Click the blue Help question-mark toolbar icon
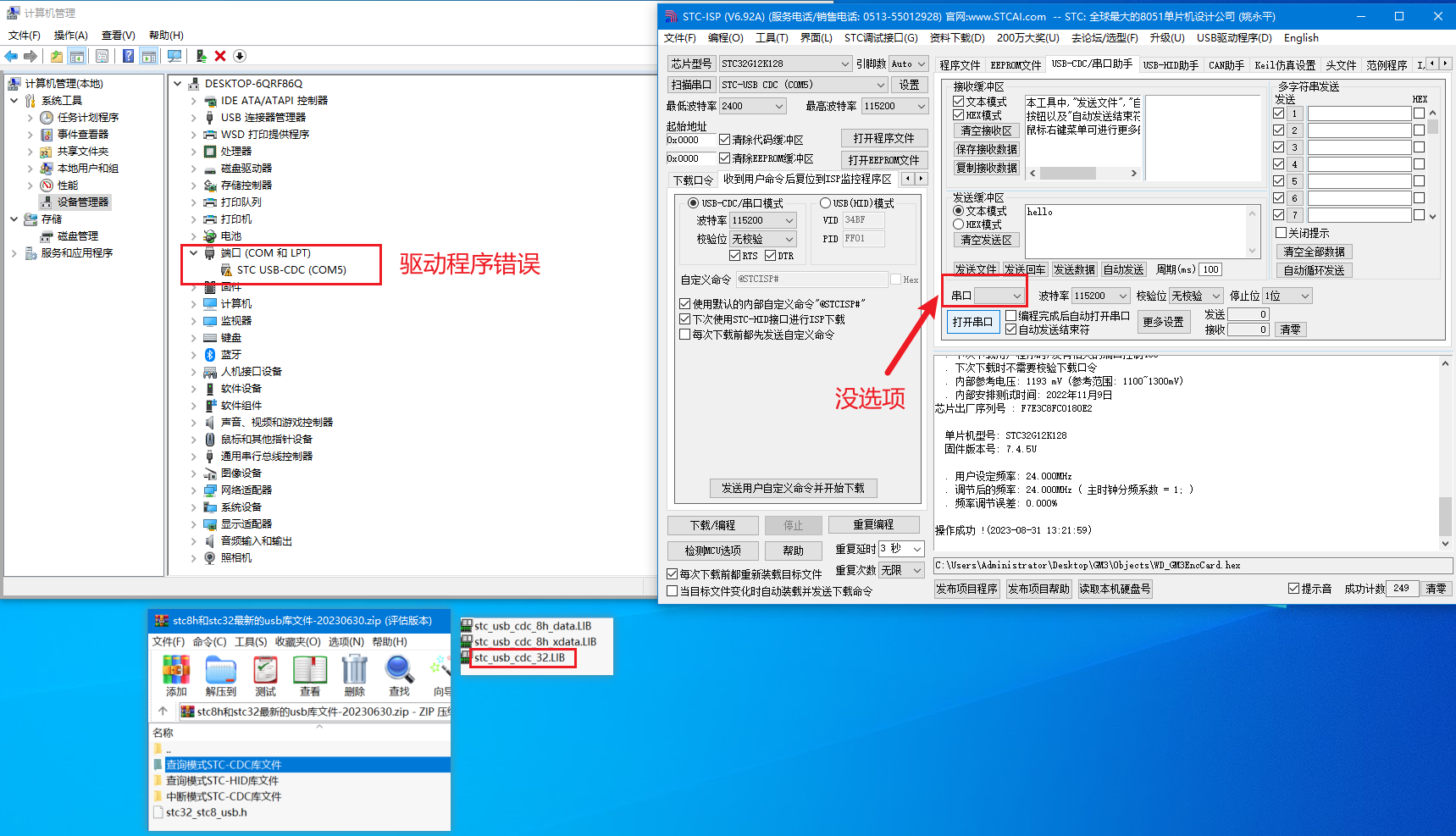The image size is (1456, 836). pyautogui.click(x=128, y=56)
